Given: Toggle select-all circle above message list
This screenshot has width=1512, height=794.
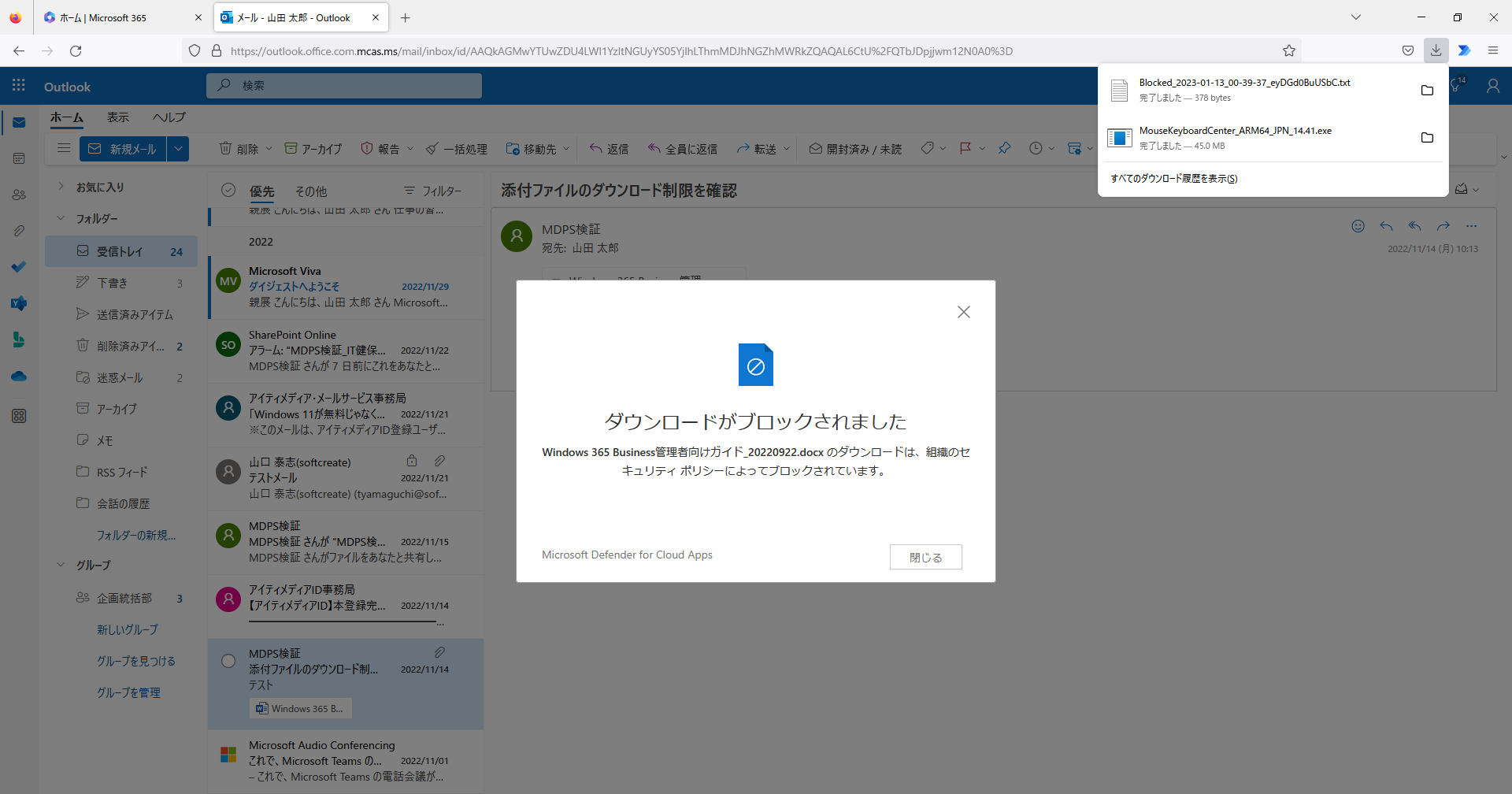Looking at the screenshot, I should [x=228, y=190].
